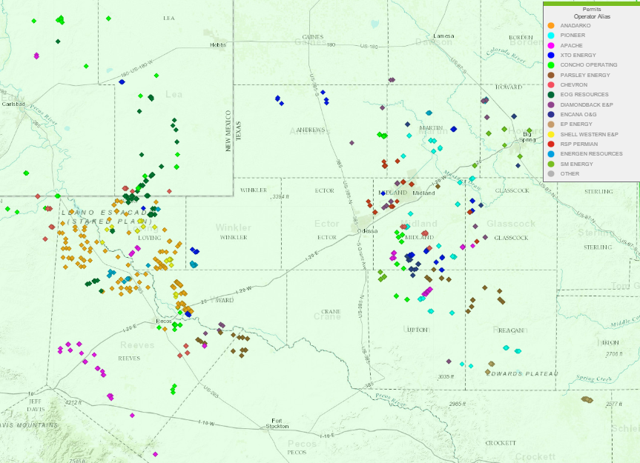Select the dark green EOG RESOURCES swatch
The width and height of the screenshot is (640, 463).
[x=551, y=95]
